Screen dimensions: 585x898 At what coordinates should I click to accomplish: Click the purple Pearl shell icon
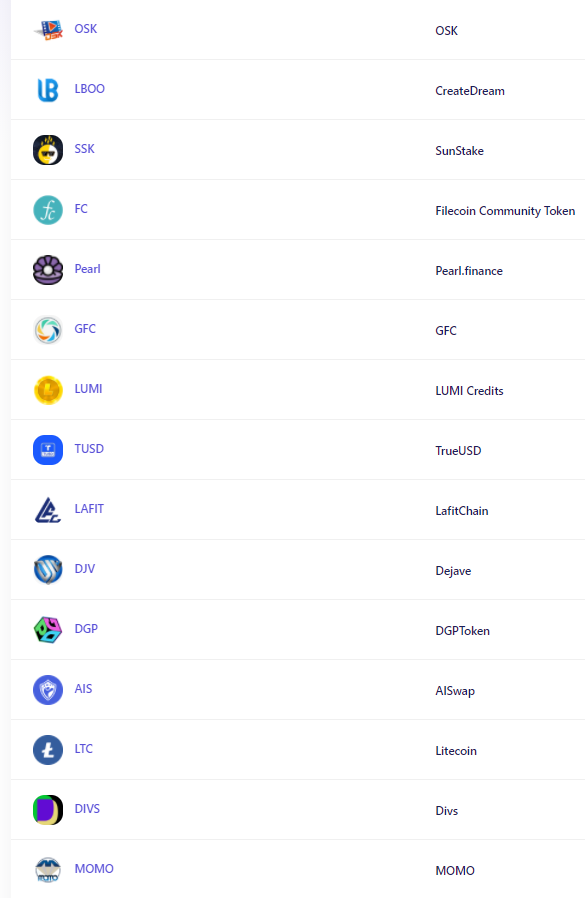click(48, 270)
